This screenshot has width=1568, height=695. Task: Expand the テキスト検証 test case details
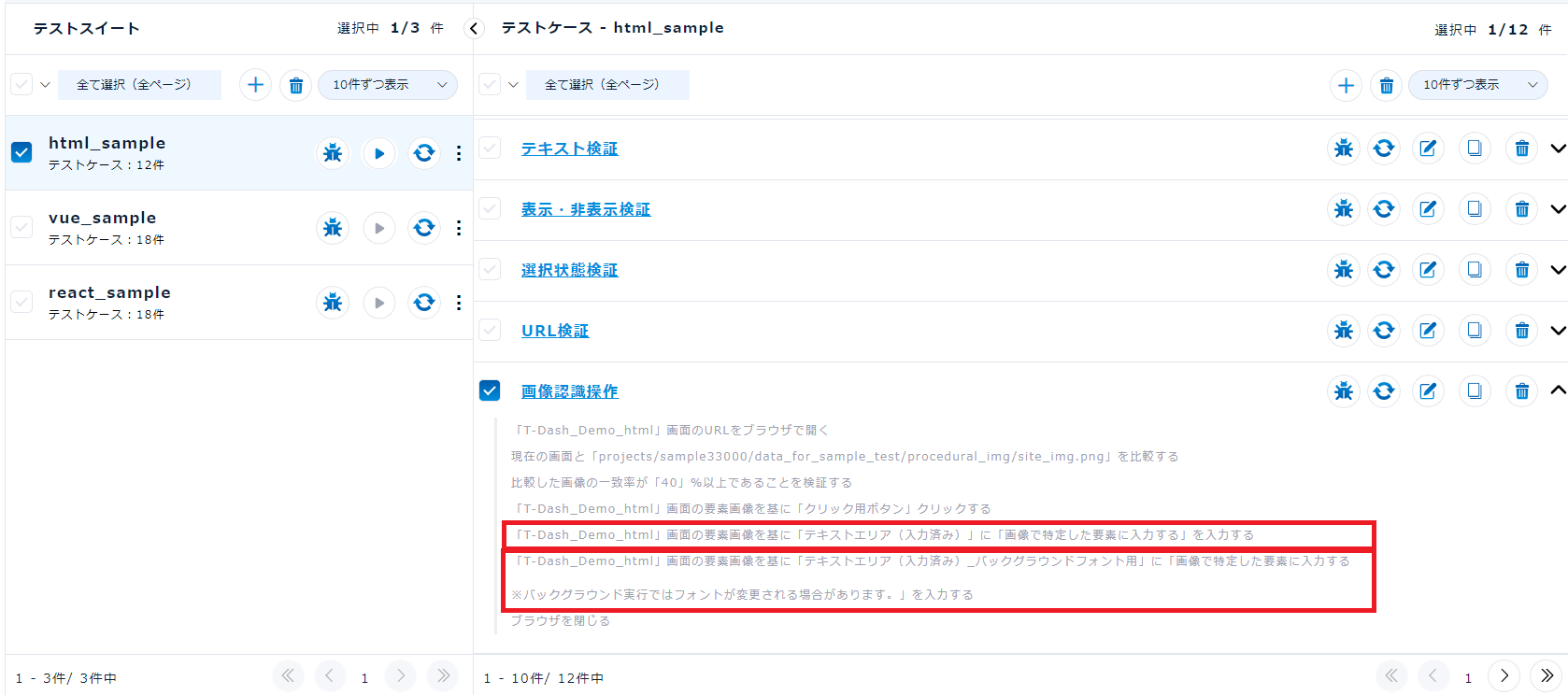coord(1557,149)
